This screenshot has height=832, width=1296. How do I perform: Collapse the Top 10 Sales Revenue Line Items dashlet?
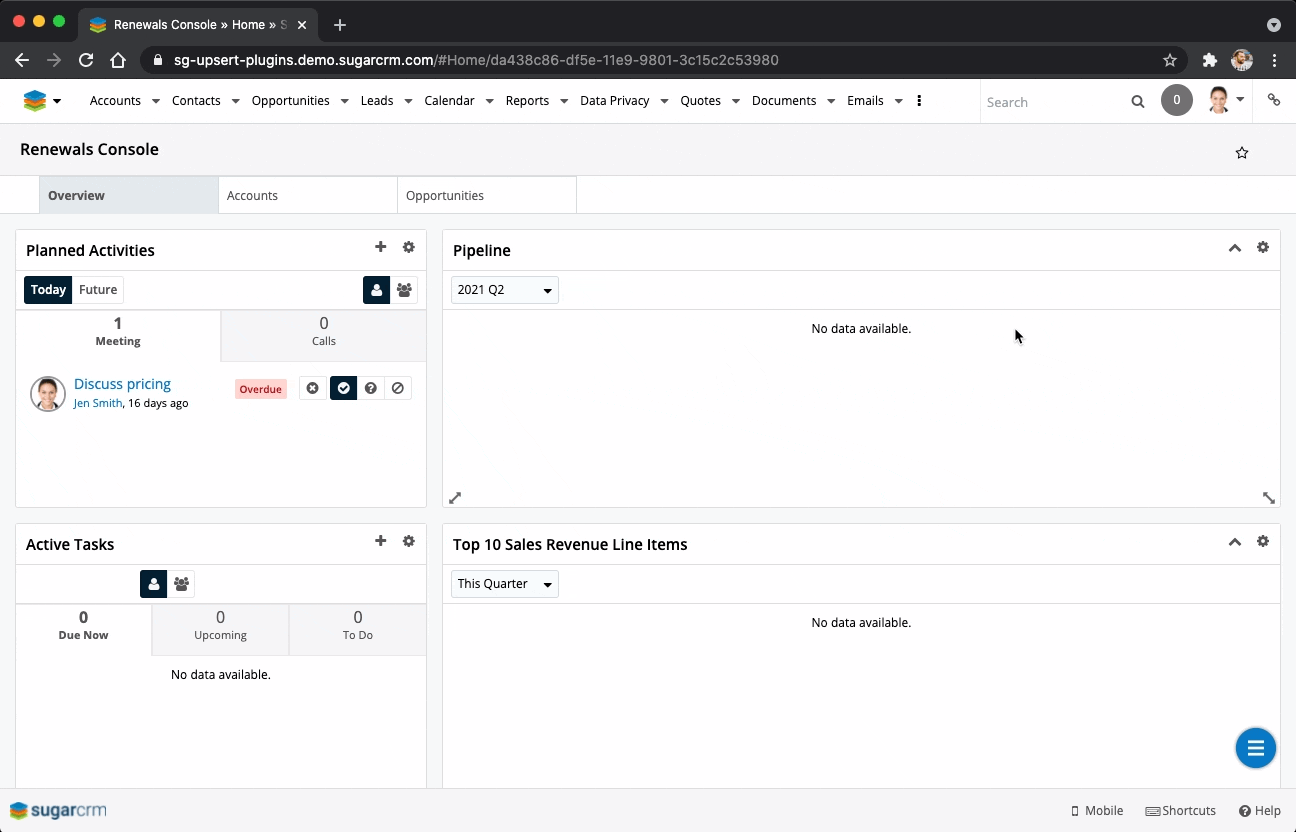1235,541
